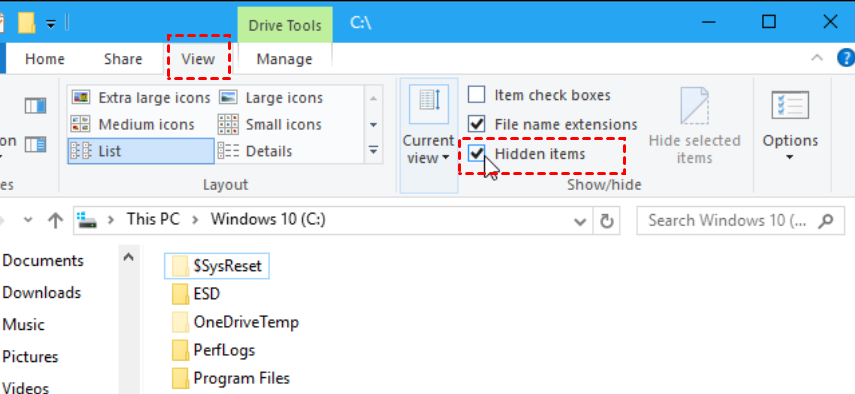Open the $SysReset folder
Viewport: 855px width, 394px height.
(x=216, y=266)
